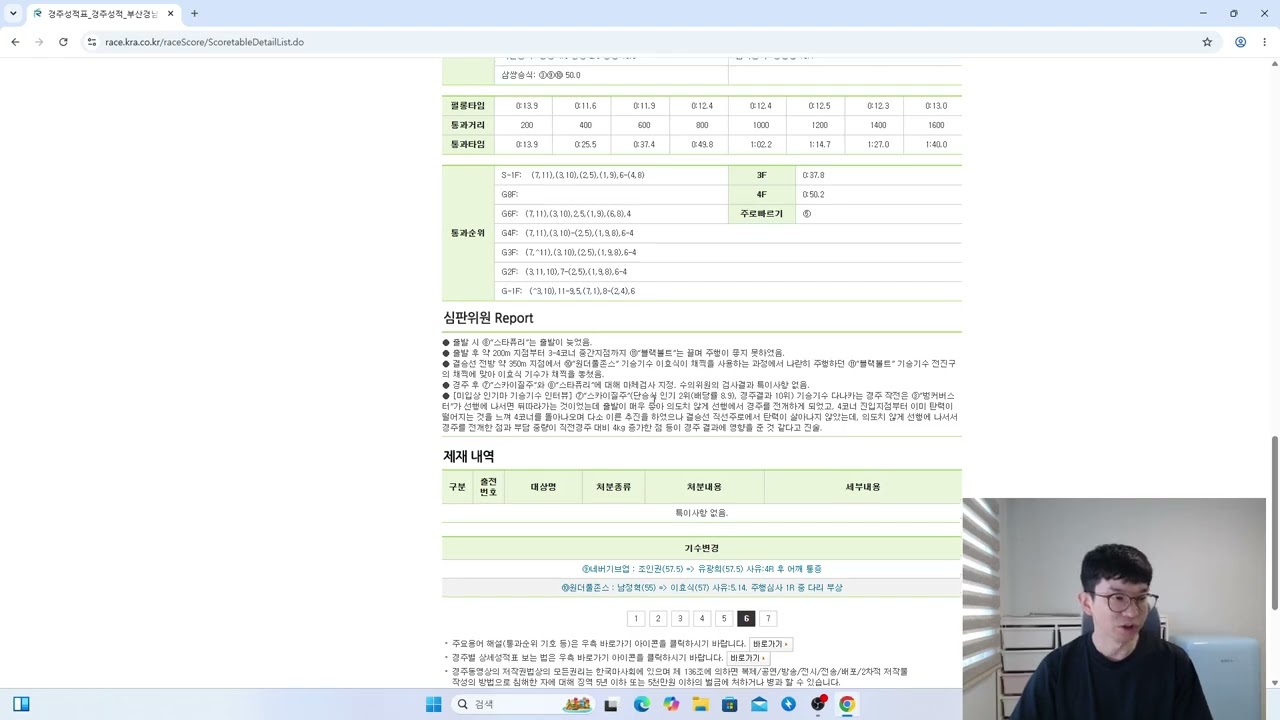Open the Windows Start menu
The image size is (1280, 720).
point(433,704)
